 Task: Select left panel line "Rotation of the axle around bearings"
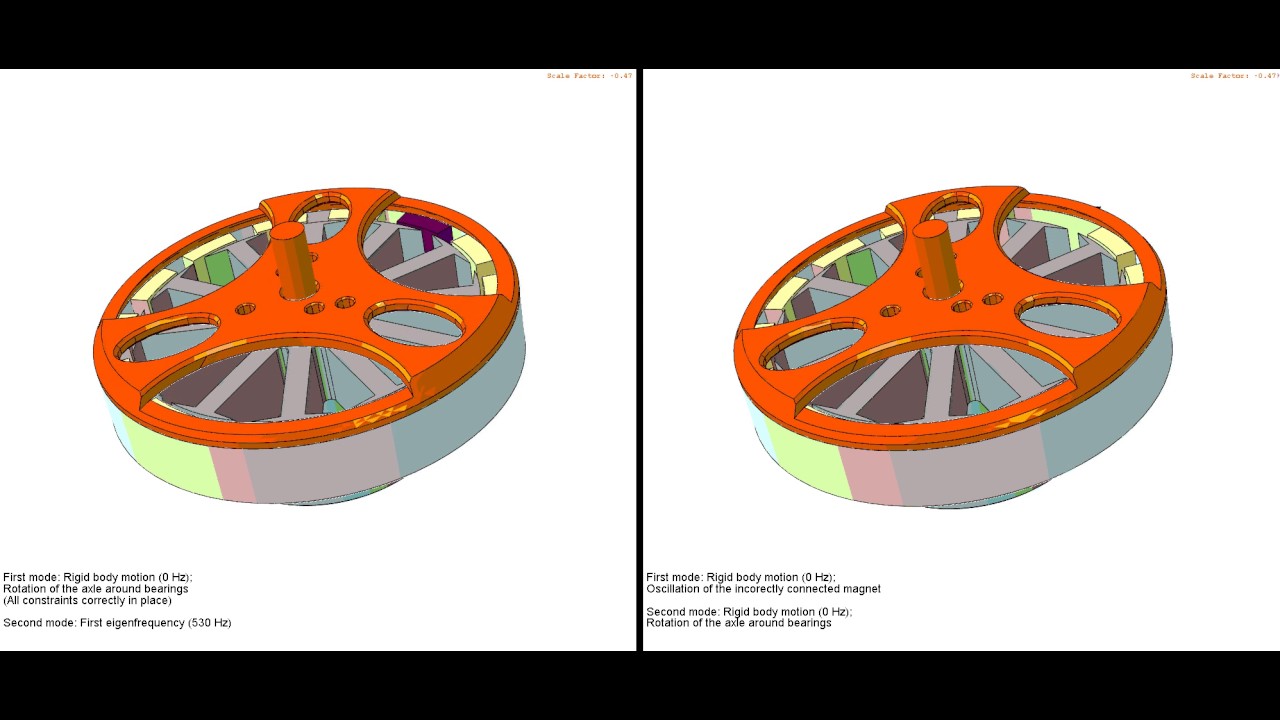96,589
